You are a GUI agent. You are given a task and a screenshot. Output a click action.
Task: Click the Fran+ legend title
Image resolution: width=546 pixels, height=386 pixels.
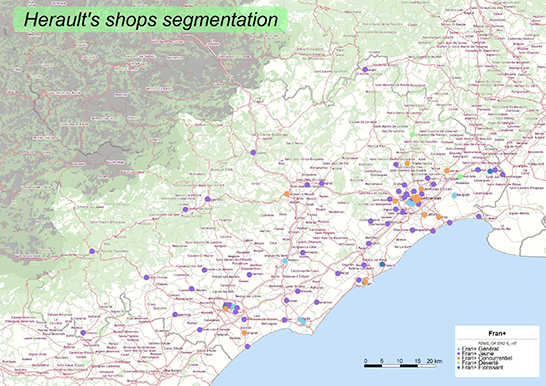coord(497,333)
